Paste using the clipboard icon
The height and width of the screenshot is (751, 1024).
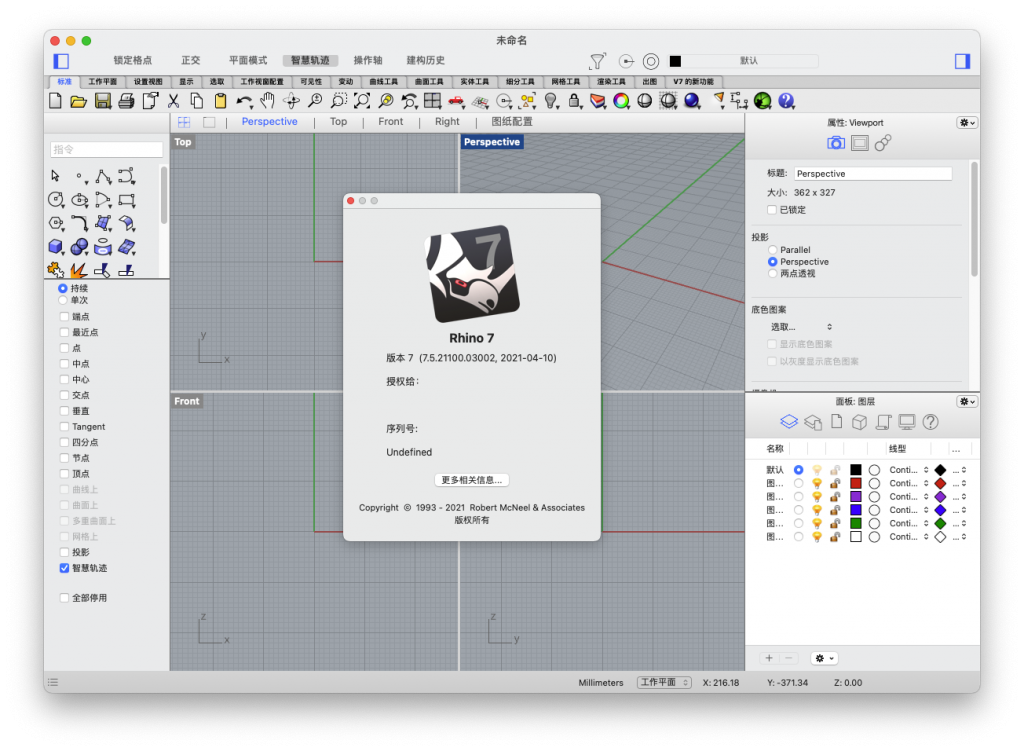pos(220,101)
